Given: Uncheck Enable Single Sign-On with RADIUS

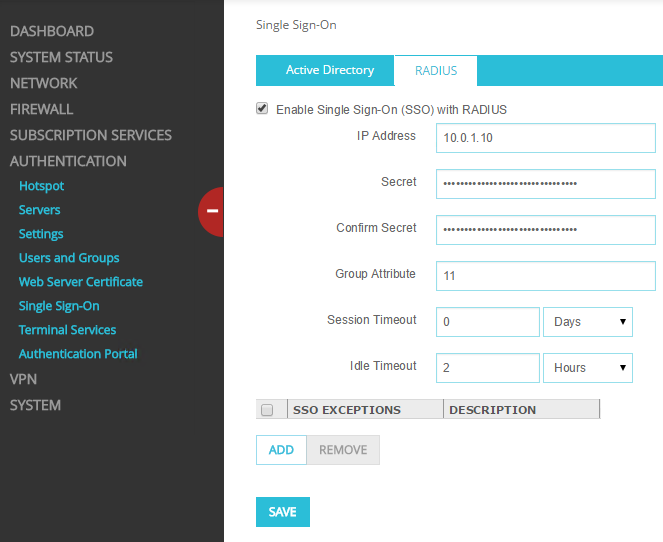Looking at the screenshot, I should tap(263, 109).
